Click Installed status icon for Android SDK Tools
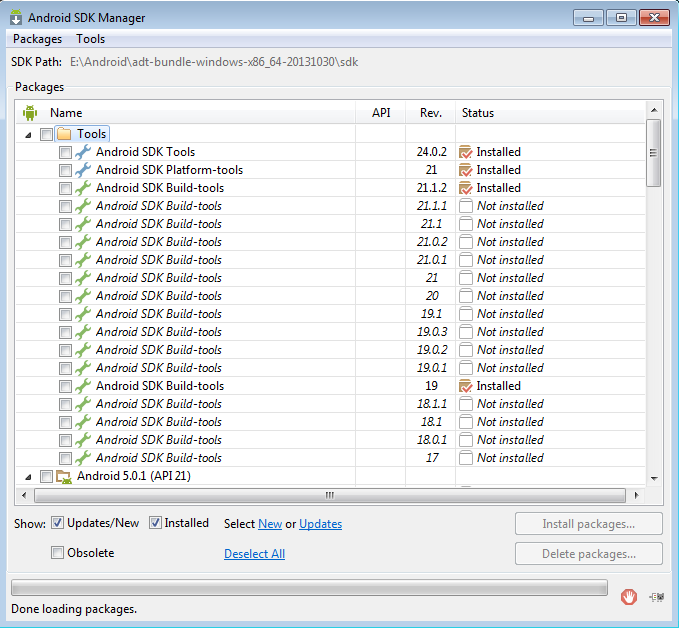The width and height of the screenshot is (679, 628). tap(466, 152)
